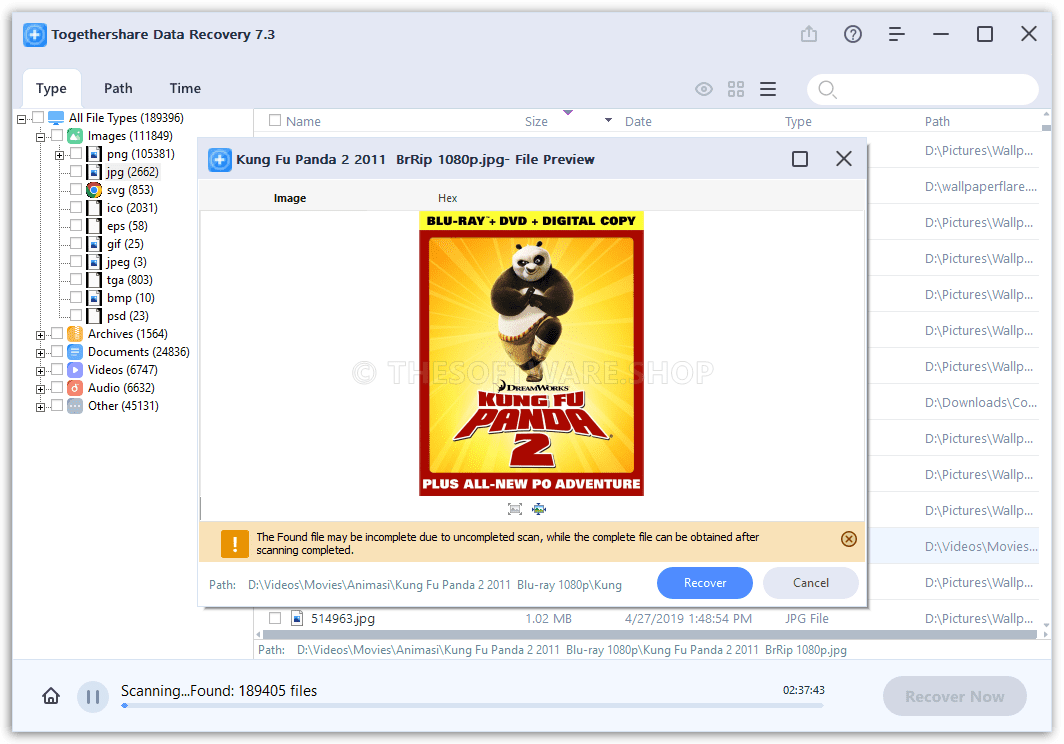1064x744 pixels.
Task: Collapse the Images tree node
Action: (41, 137)
